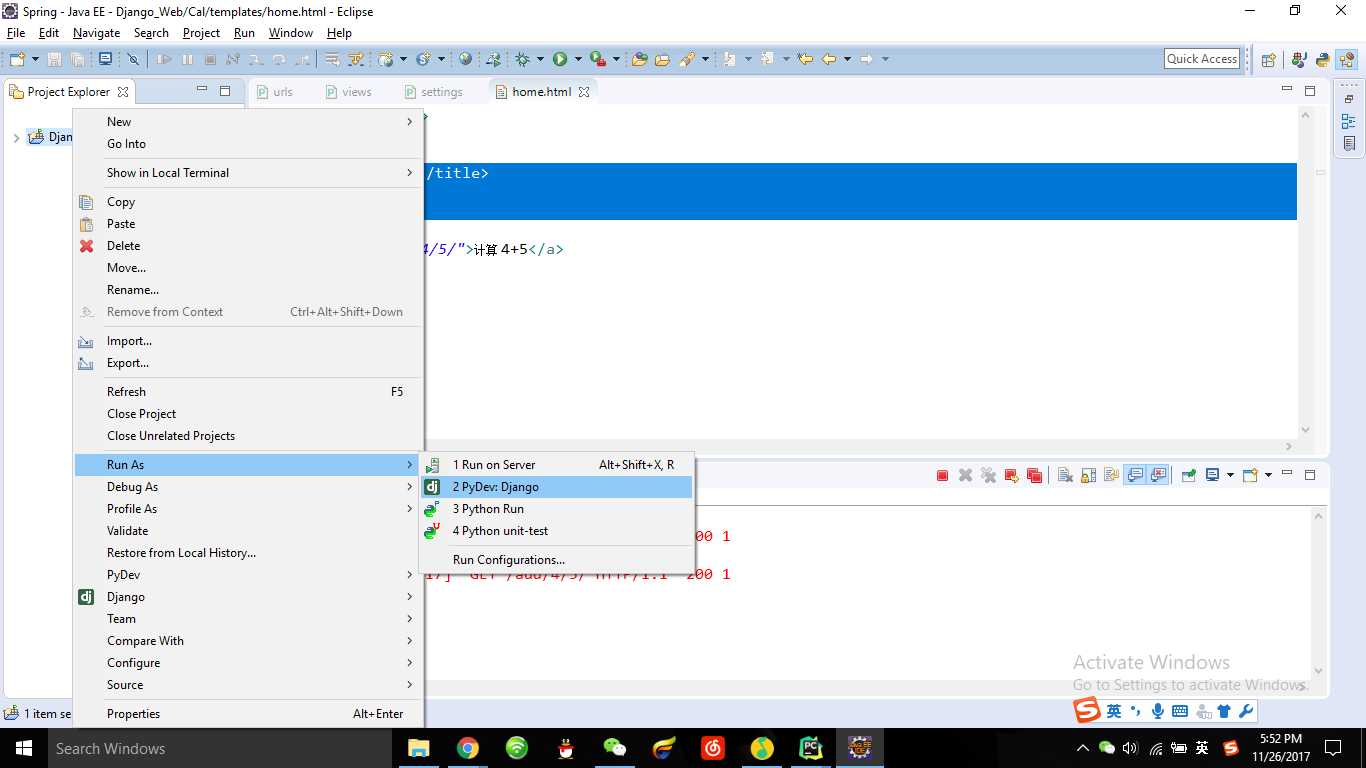
Task: Click the Quick Access search field
Action: pos(1202,59)
